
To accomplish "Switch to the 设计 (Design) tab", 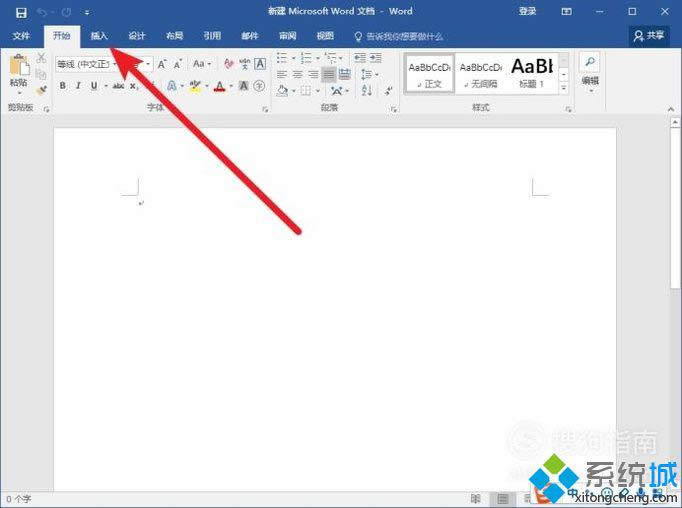I will (137, 36).
